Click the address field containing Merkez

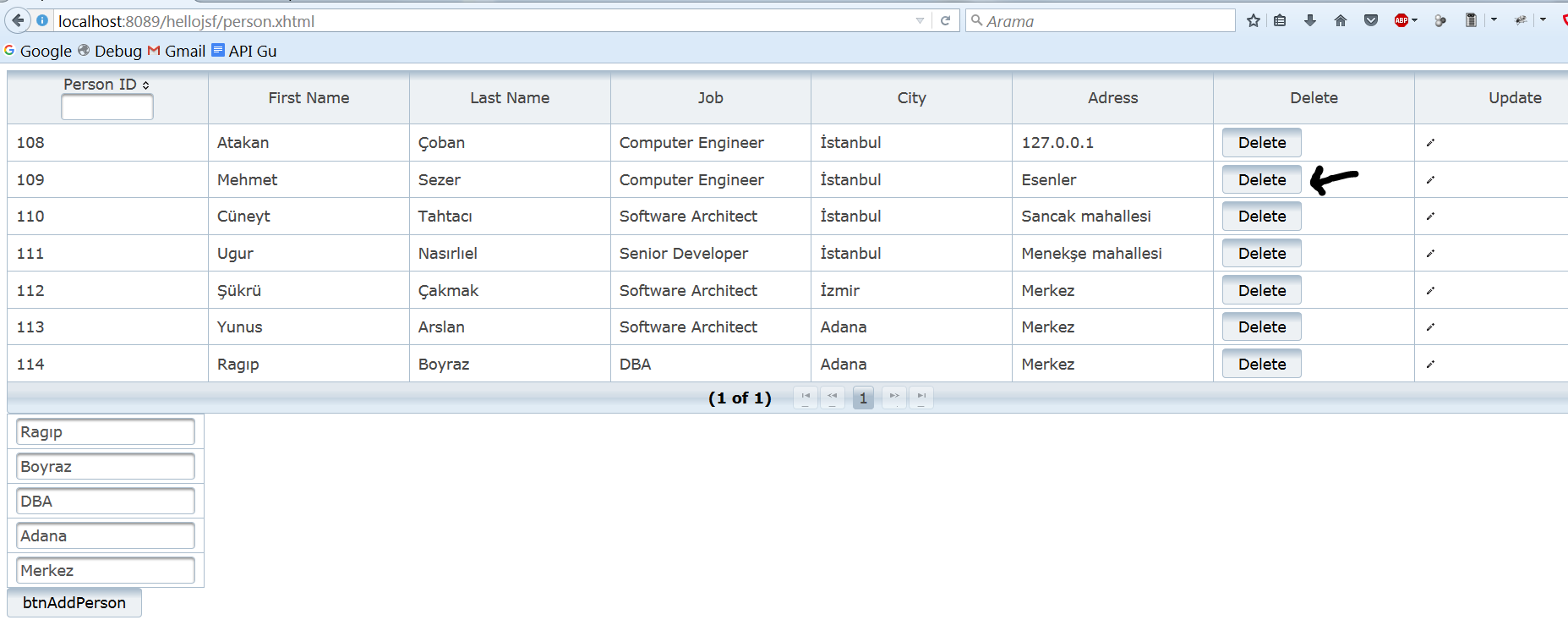(x=106, y=571)
